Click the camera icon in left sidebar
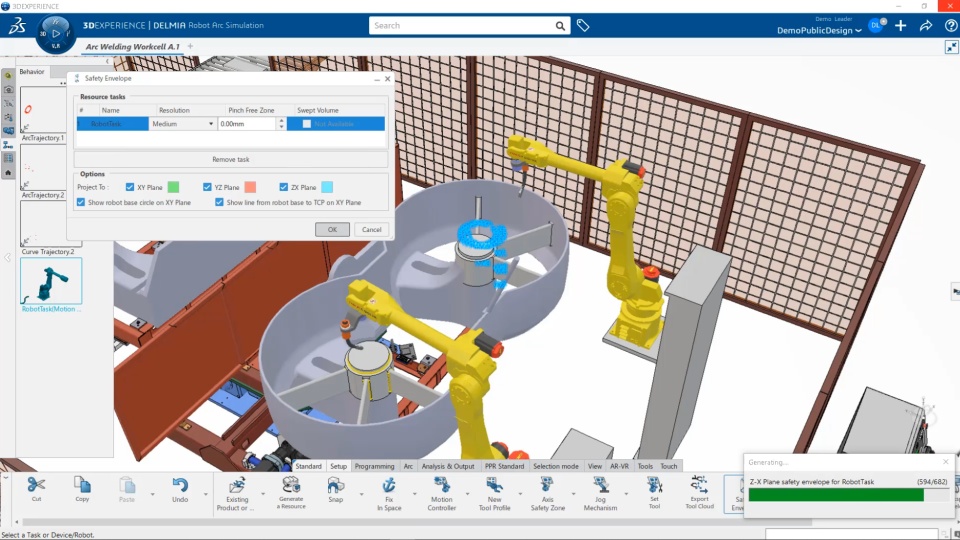The image size is (960, 540). coord(8,89)
